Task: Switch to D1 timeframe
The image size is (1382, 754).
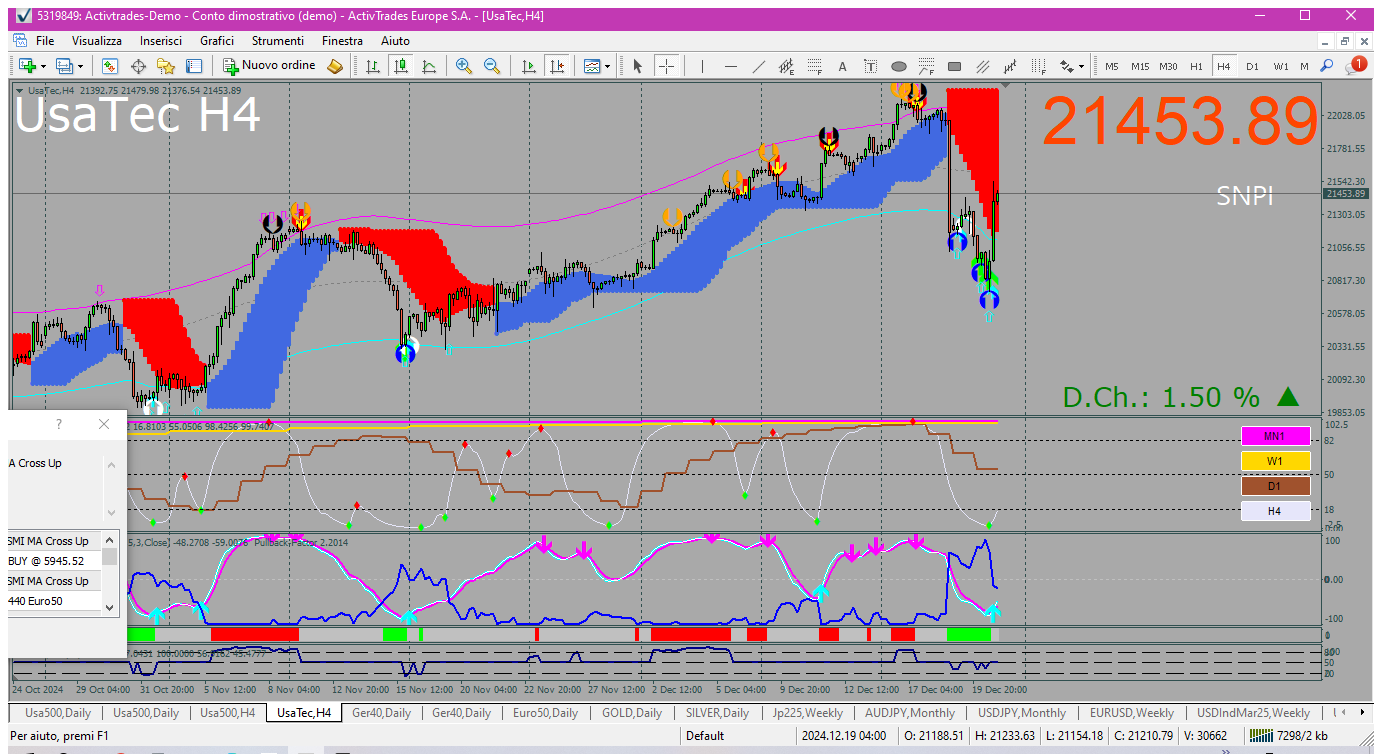Action: coord(1252,66)
